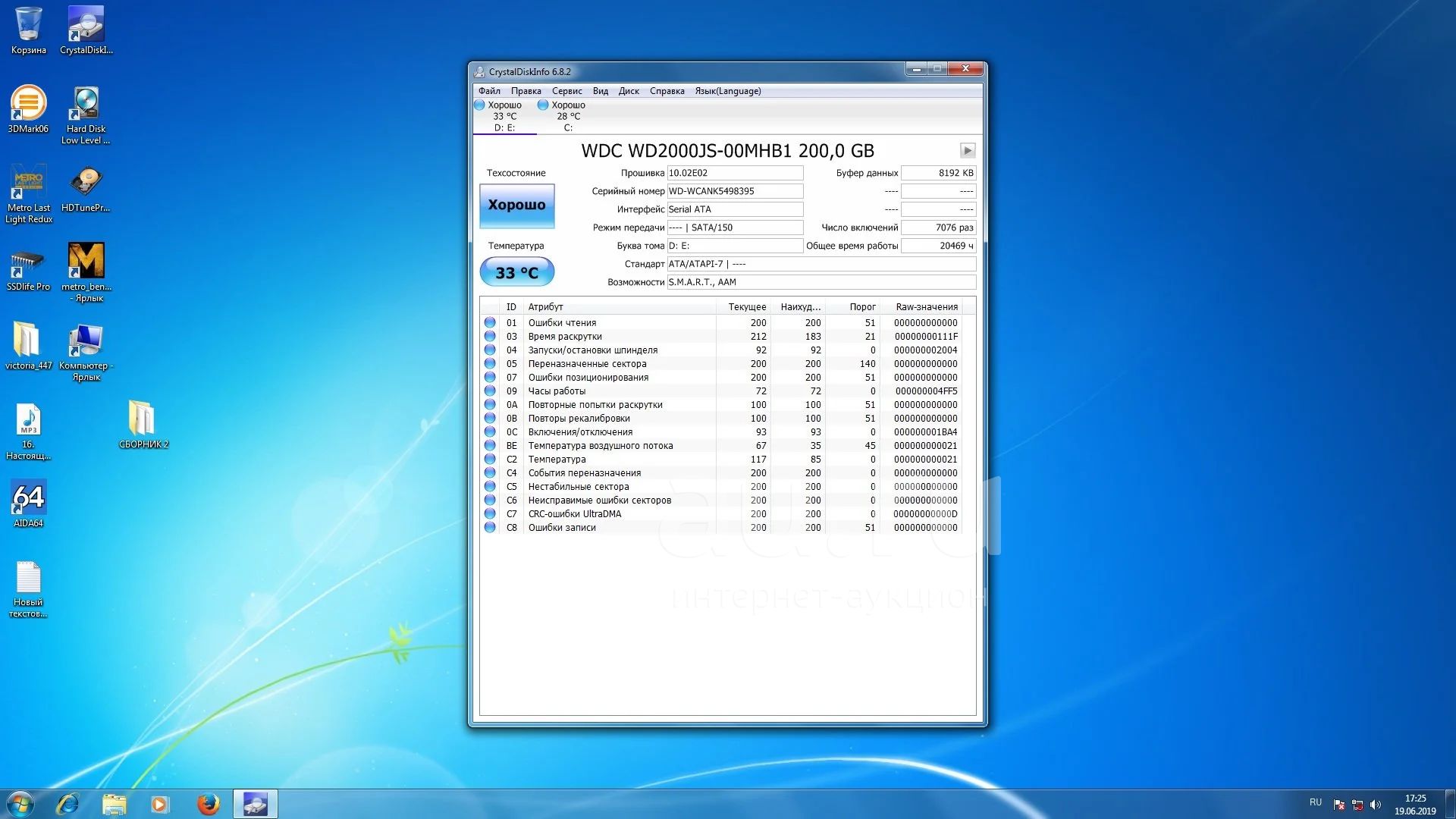Open Windows Media Player from taskbar
The image size is (1456, 819).
[x=160, y=804]
